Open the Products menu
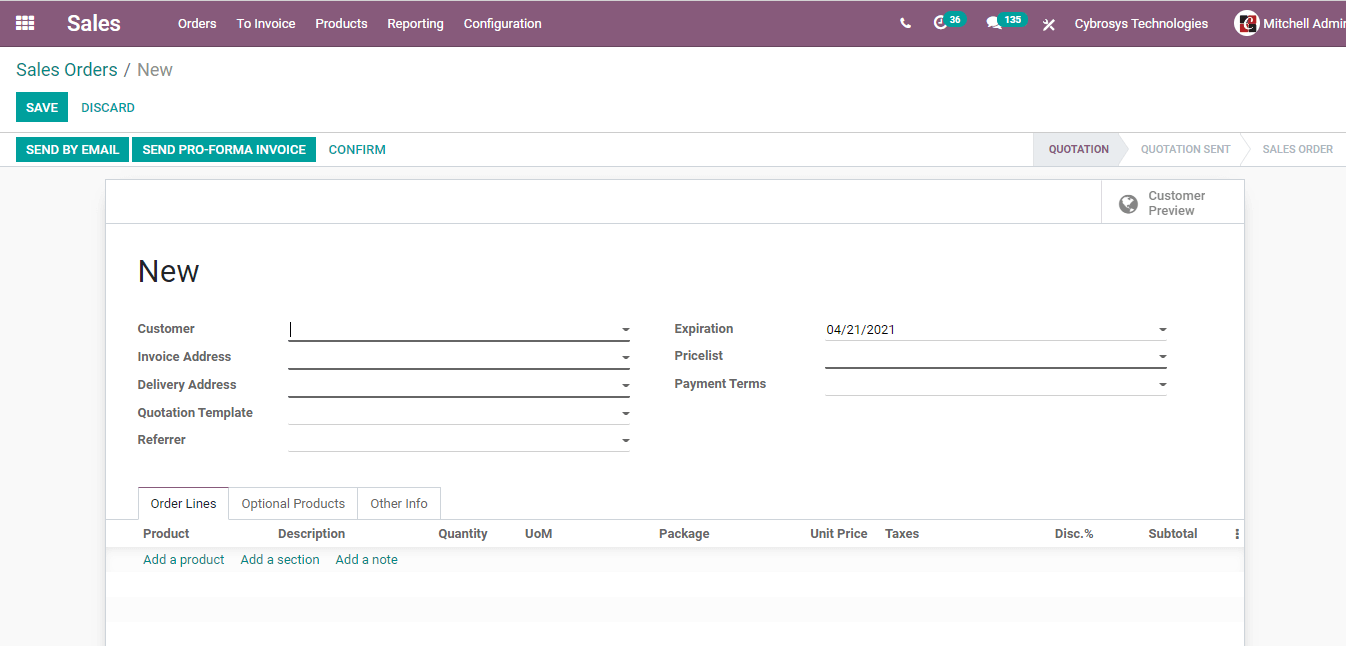The image size is (1346, 646). tap(341, 23)
